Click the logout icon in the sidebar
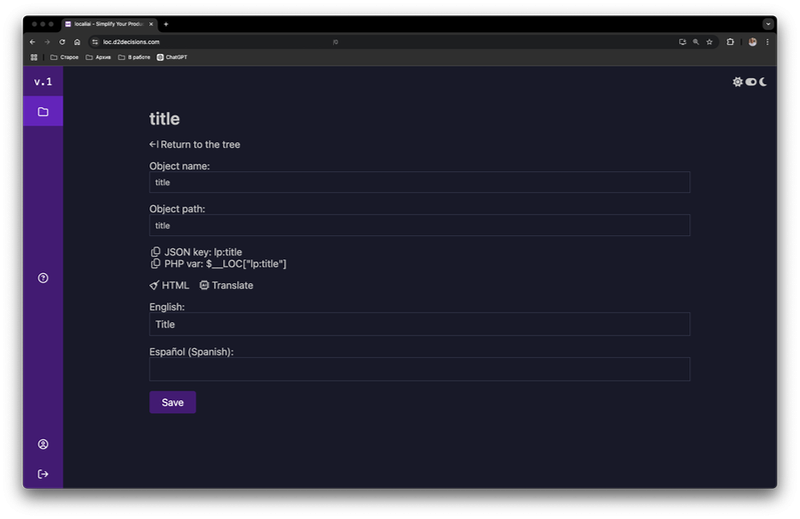 [x=43, y=474]
